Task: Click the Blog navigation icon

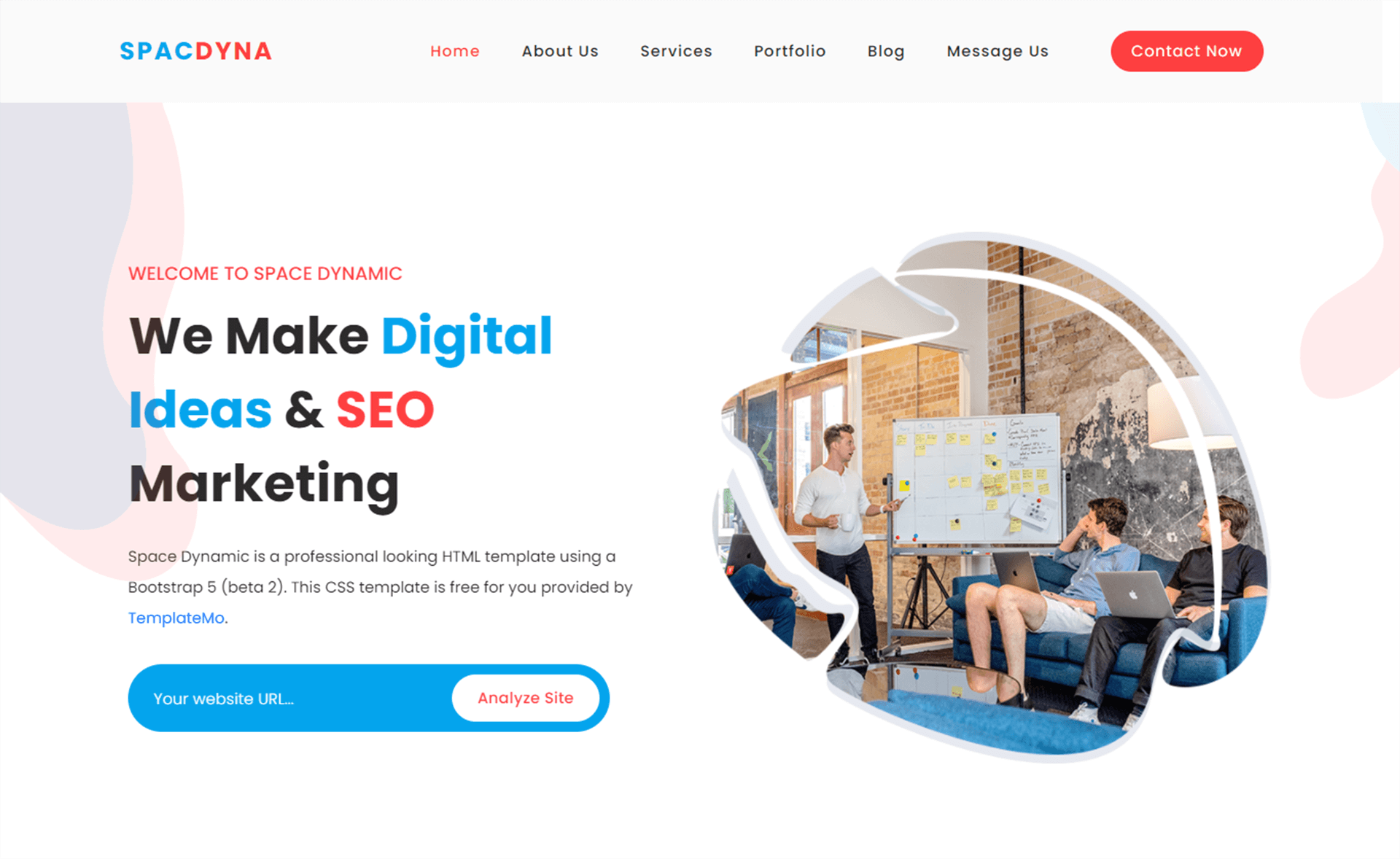Action: [885, 51]
